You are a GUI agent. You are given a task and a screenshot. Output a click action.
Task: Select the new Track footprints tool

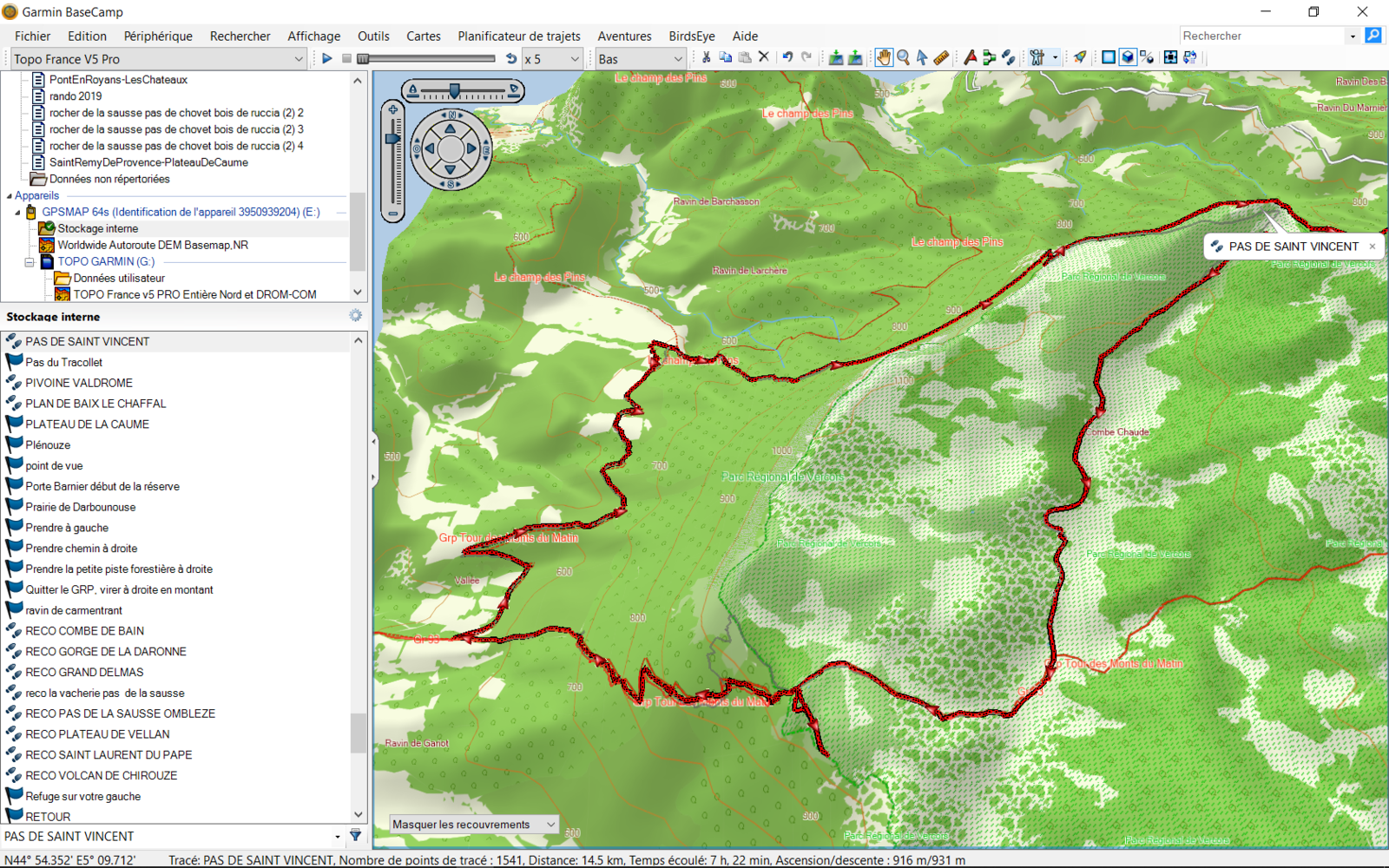(1008, 57)
